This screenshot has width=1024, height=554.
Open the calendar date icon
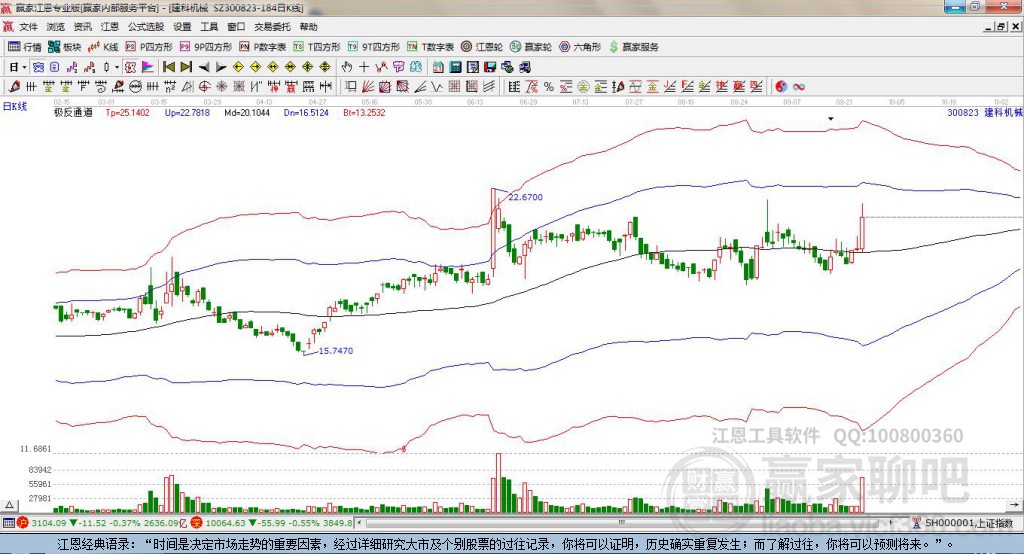pyautogui.click(x=438, y=67)
